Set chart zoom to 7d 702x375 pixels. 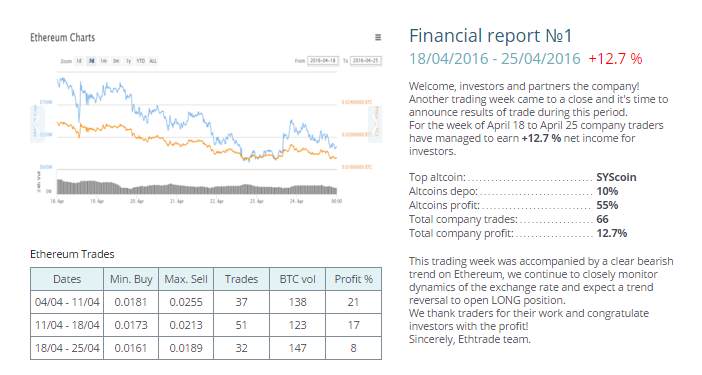pos(91,61)
